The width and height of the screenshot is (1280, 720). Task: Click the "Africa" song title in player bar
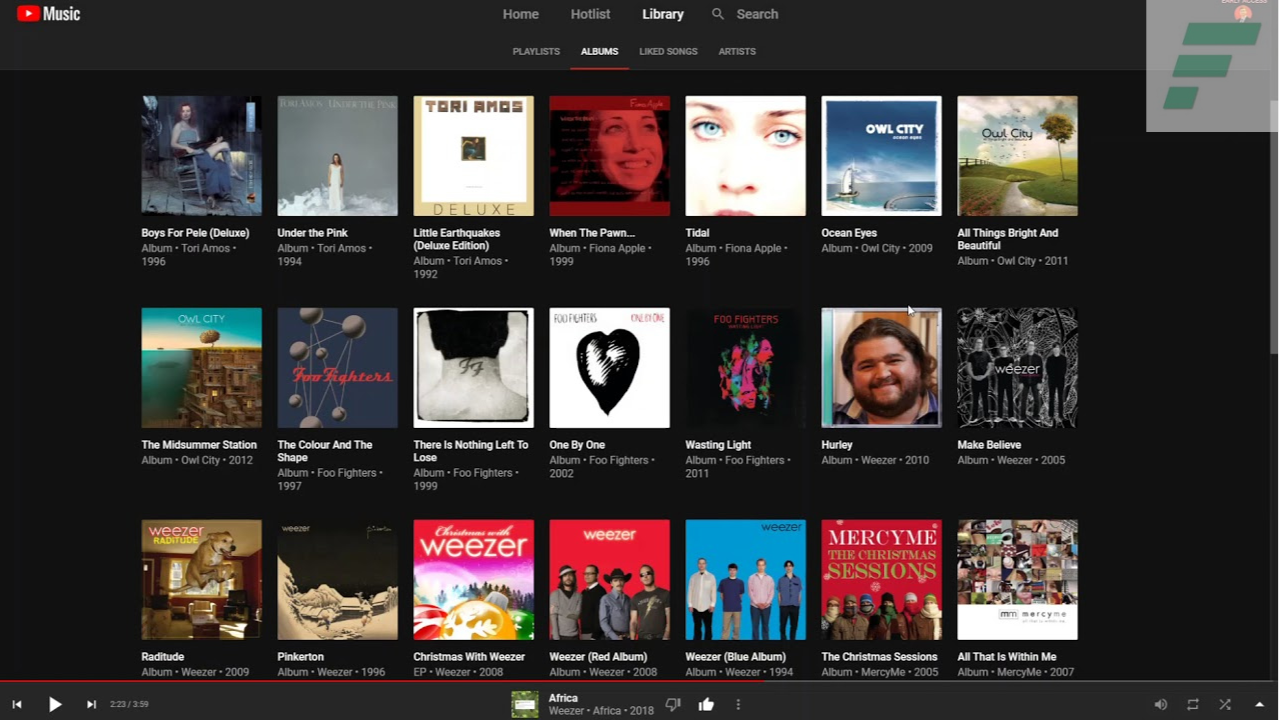coord(563,698)
